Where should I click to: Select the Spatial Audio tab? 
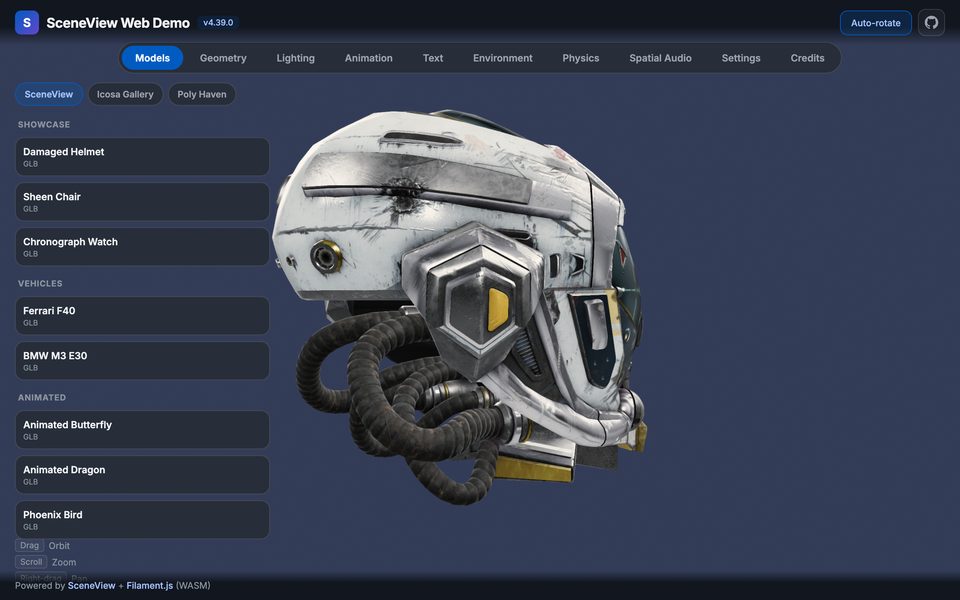[x=660, y=58]
